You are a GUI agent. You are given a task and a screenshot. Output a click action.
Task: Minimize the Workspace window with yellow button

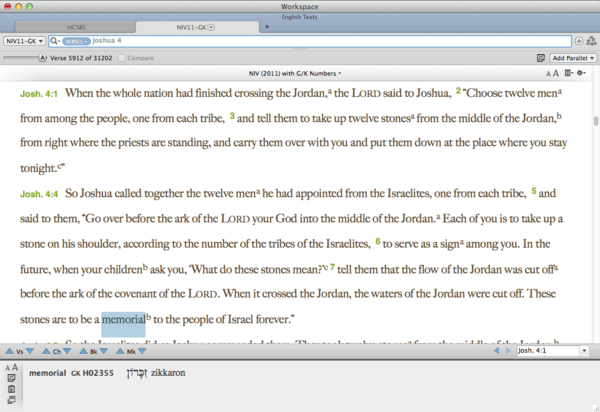coord(18,7)
